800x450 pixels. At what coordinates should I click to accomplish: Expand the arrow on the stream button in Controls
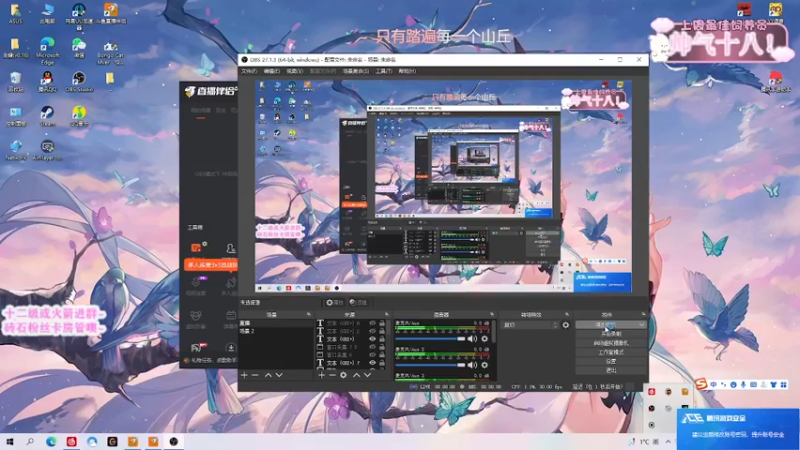[642, 324]
